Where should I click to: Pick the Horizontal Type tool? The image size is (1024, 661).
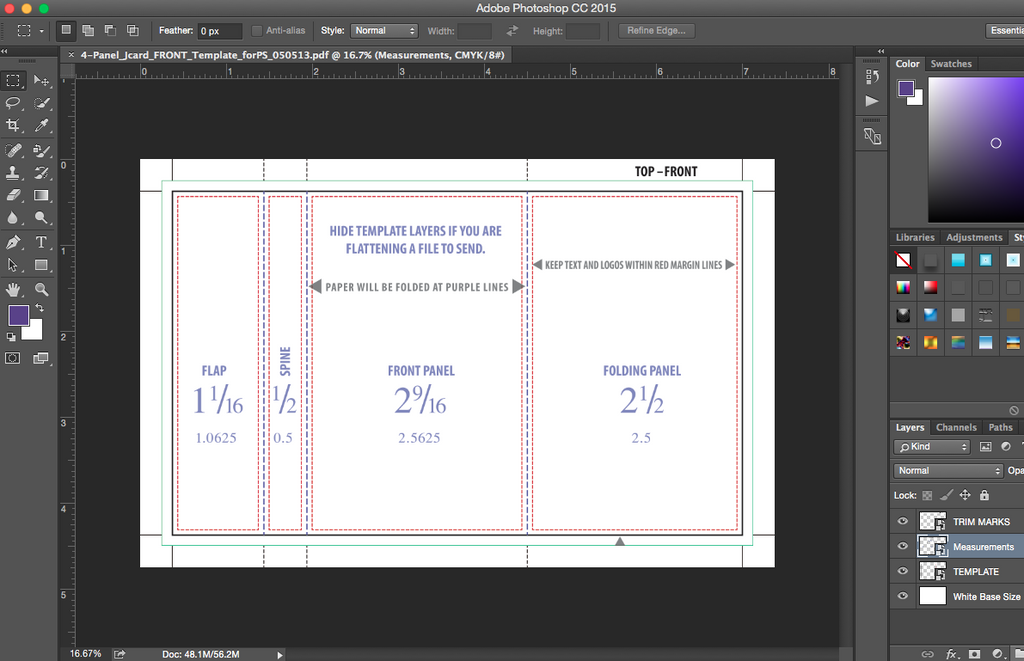point(42,242)
